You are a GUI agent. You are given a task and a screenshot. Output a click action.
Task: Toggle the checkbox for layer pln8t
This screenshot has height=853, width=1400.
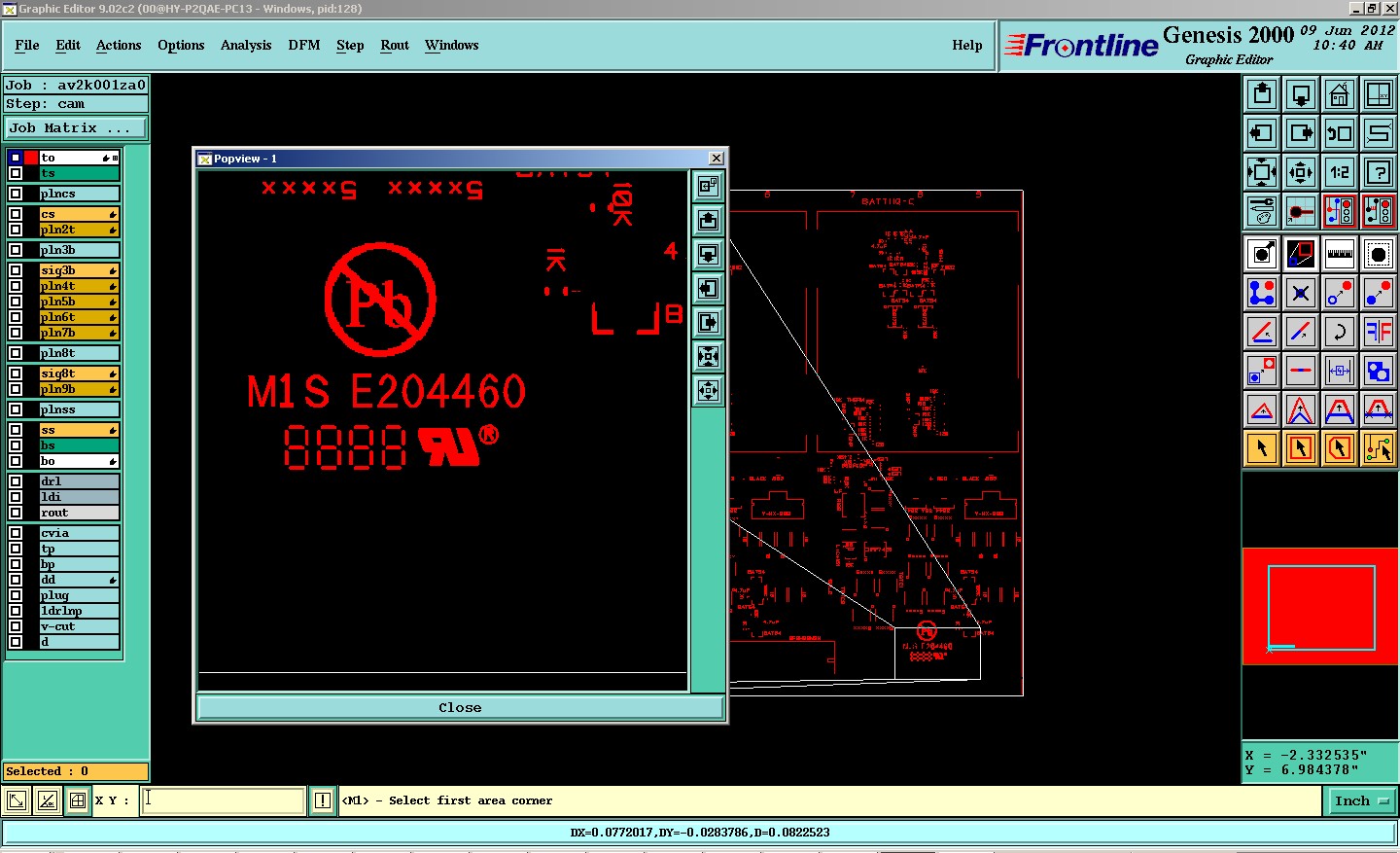(x=16, y=353)
